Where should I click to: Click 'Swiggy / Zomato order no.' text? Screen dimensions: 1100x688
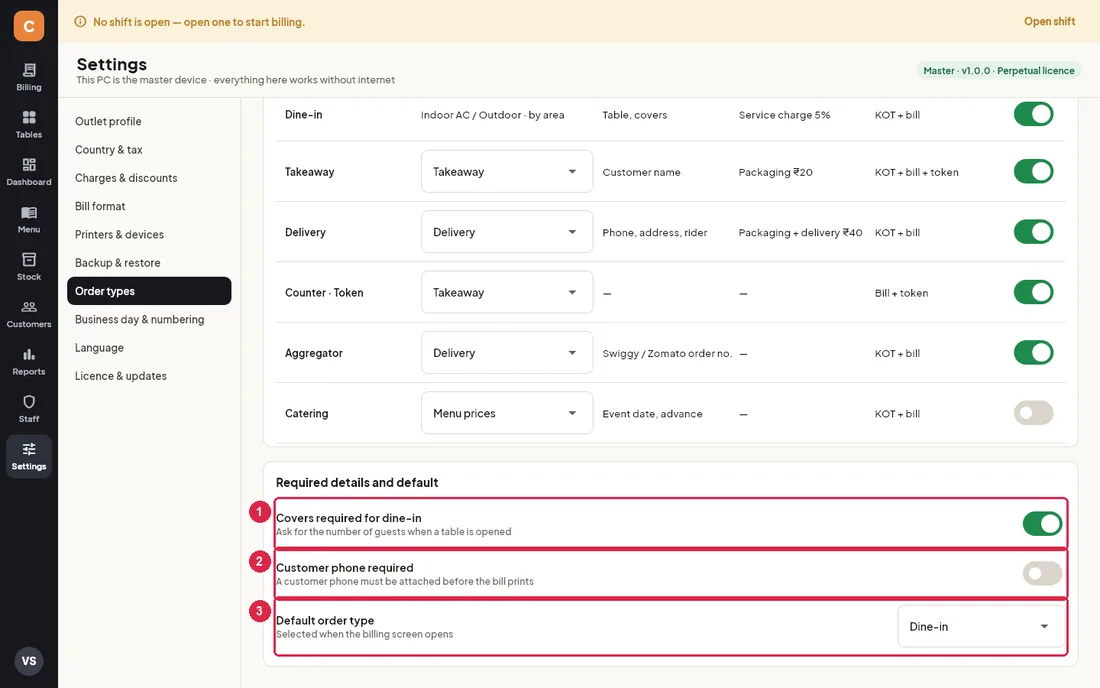[667, 353]
